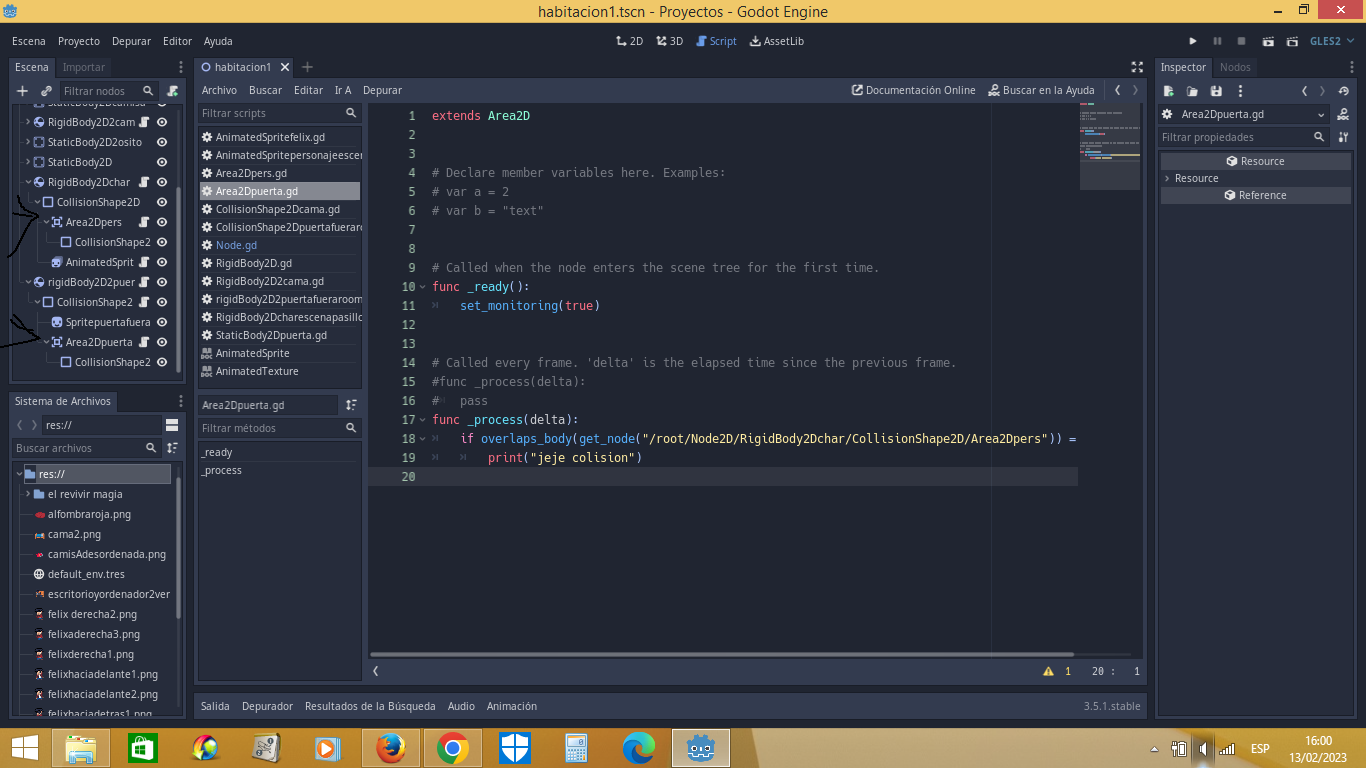Collapse the Area2Dpuerta tree node
This screenshot has width=1366, height=768.
[45, 342]
